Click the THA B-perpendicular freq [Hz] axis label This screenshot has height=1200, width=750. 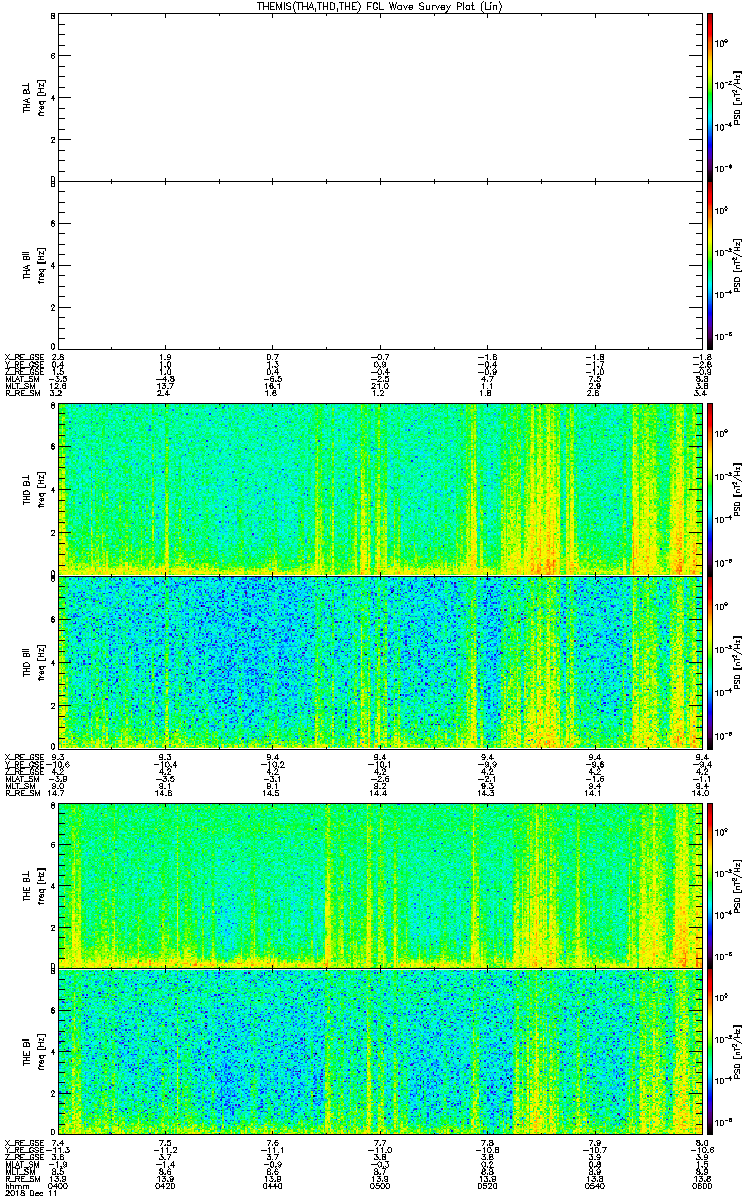pos(42,97)
